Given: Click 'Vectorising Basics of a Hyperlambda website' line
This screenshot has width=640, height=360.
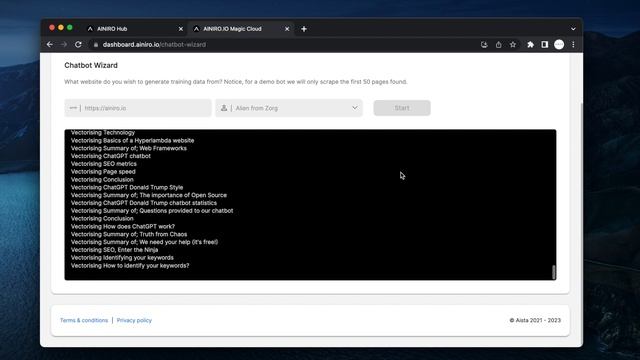Looking at the screenshot, I should (132, 140).
